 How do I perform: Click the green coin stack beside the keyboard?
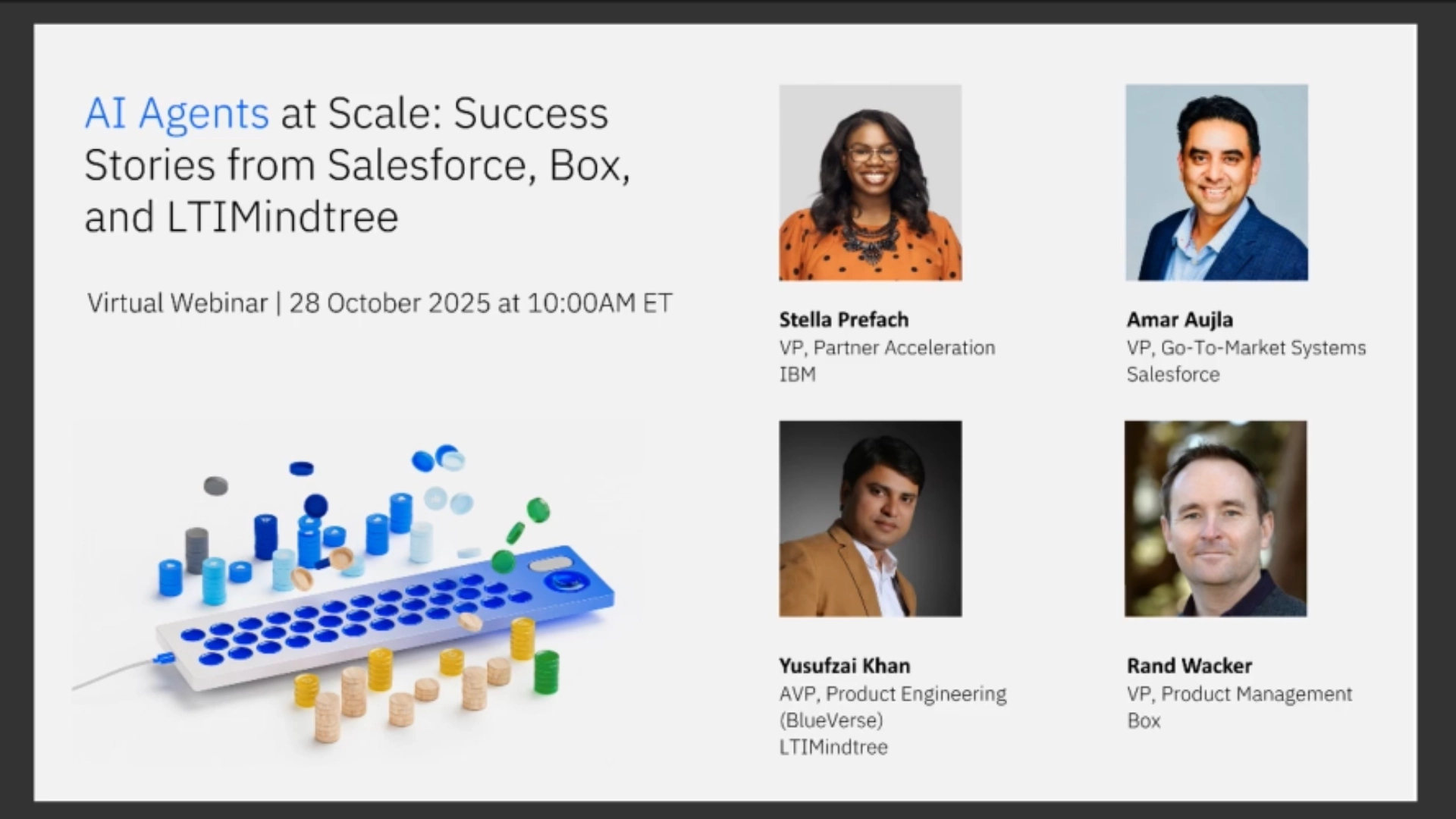(546, 671)
